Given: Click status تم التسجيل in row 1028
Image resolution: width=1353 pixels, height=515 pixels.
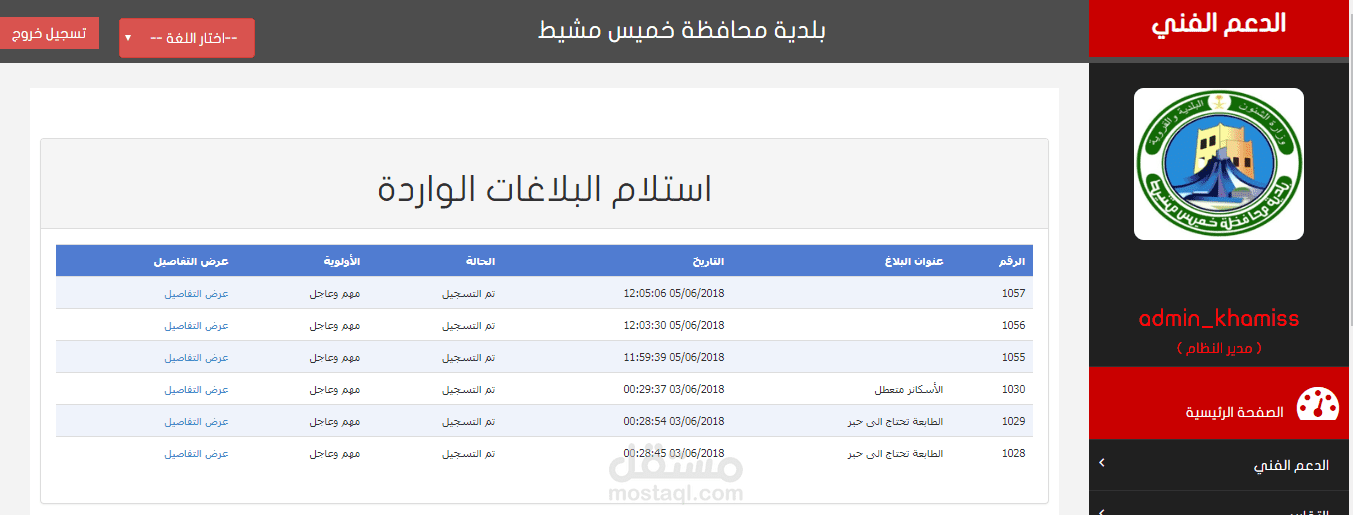Looking at the screenshot, I should [469, 454].
